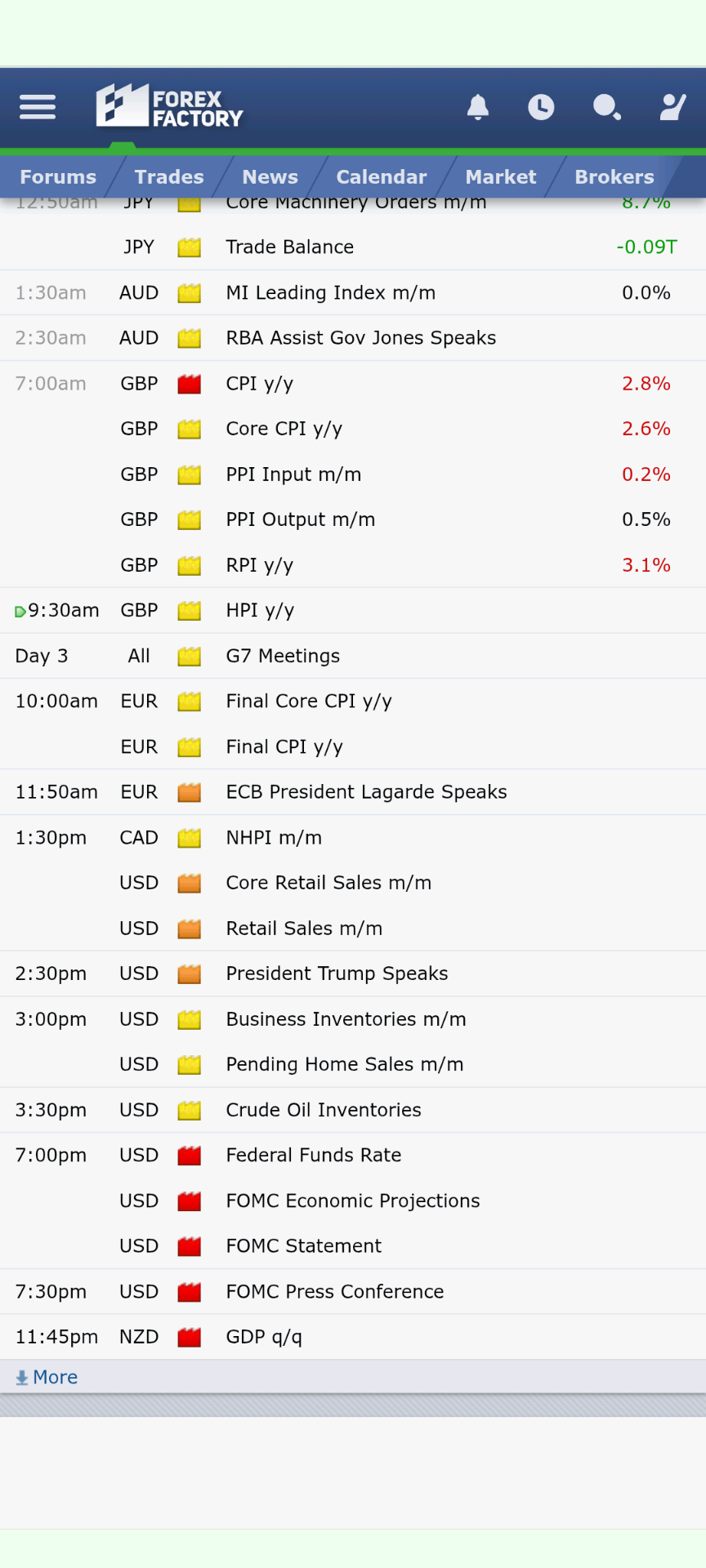The height and width of the screenshot is (1568, 706).
Task: Click red impact icon for Federal Funds Rate
Action: tap(190, 1156)
